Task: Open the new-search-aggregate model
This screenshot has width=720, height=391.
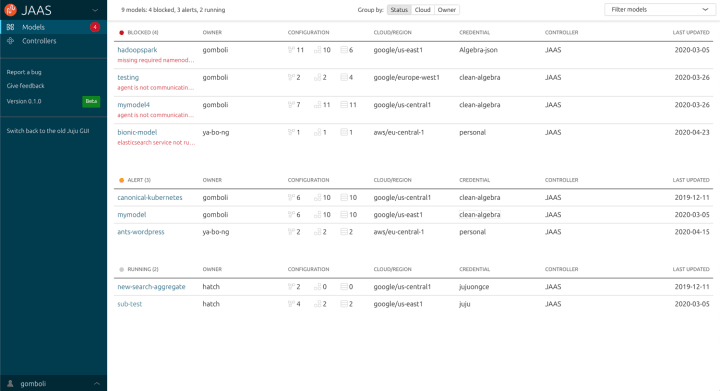Action: click(152, 286)
